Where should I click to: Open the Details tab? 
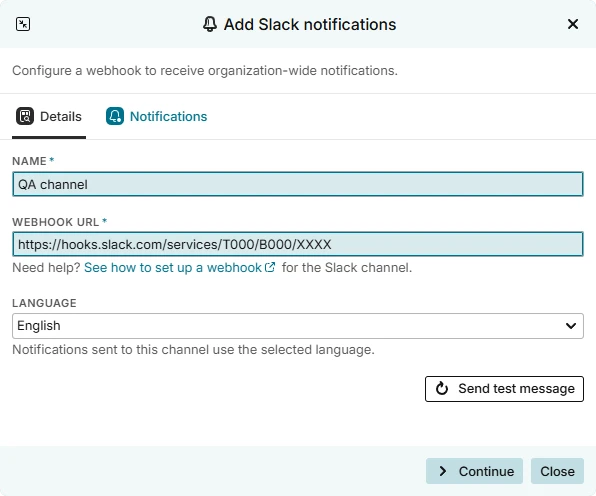coord(49,117)
